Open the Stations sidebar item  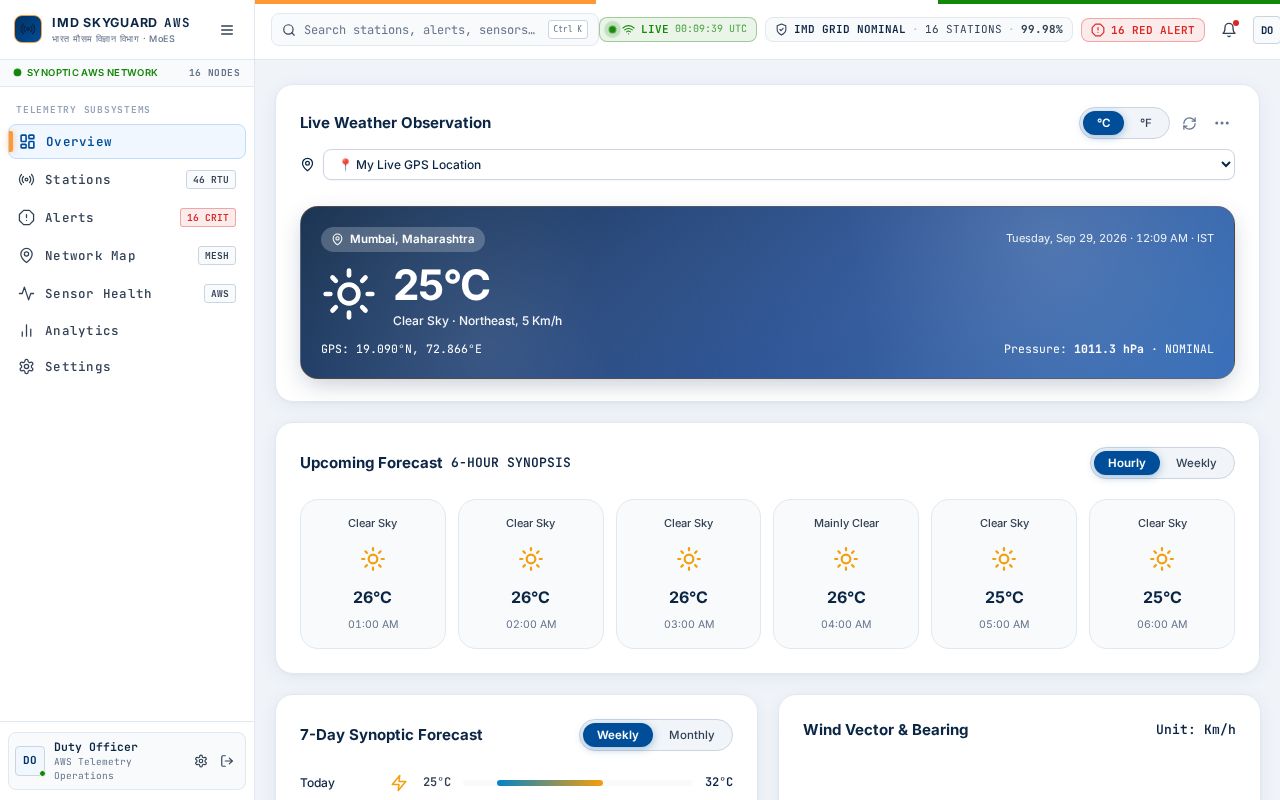127,180
